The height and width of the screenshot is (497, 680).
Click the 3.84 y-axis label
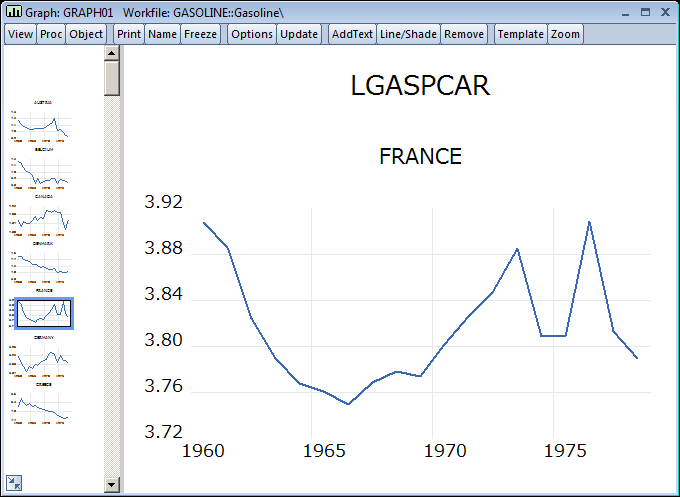point(163,294)
